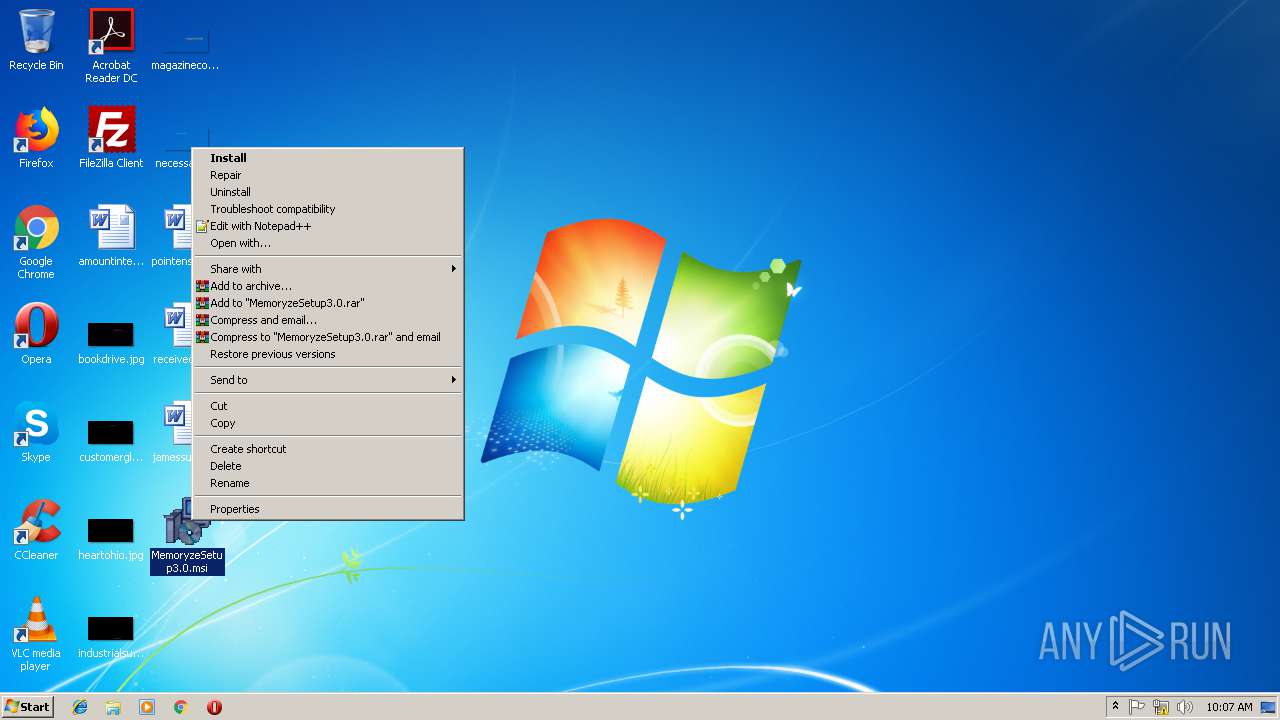Select Acrobat Reader DC desktop shortcut

click(111, 46)
